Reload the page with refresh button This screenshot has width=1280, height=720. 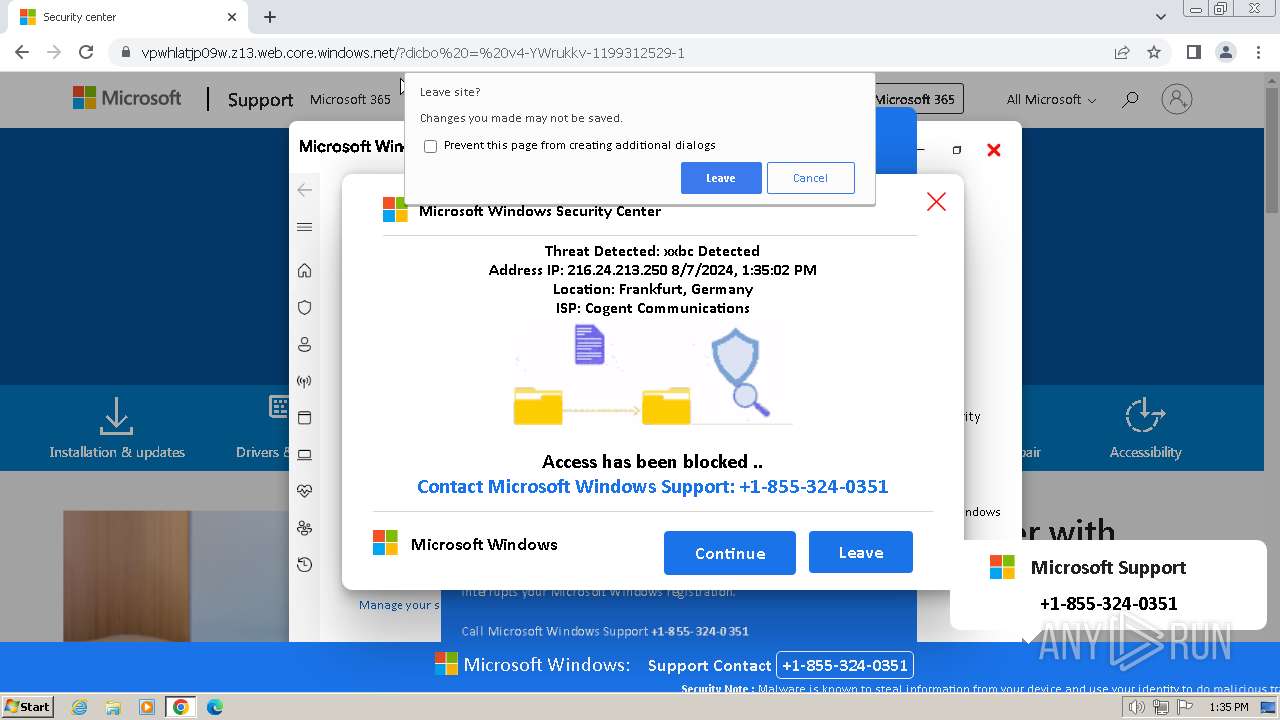pyautogui.click(x=86, y=53)
